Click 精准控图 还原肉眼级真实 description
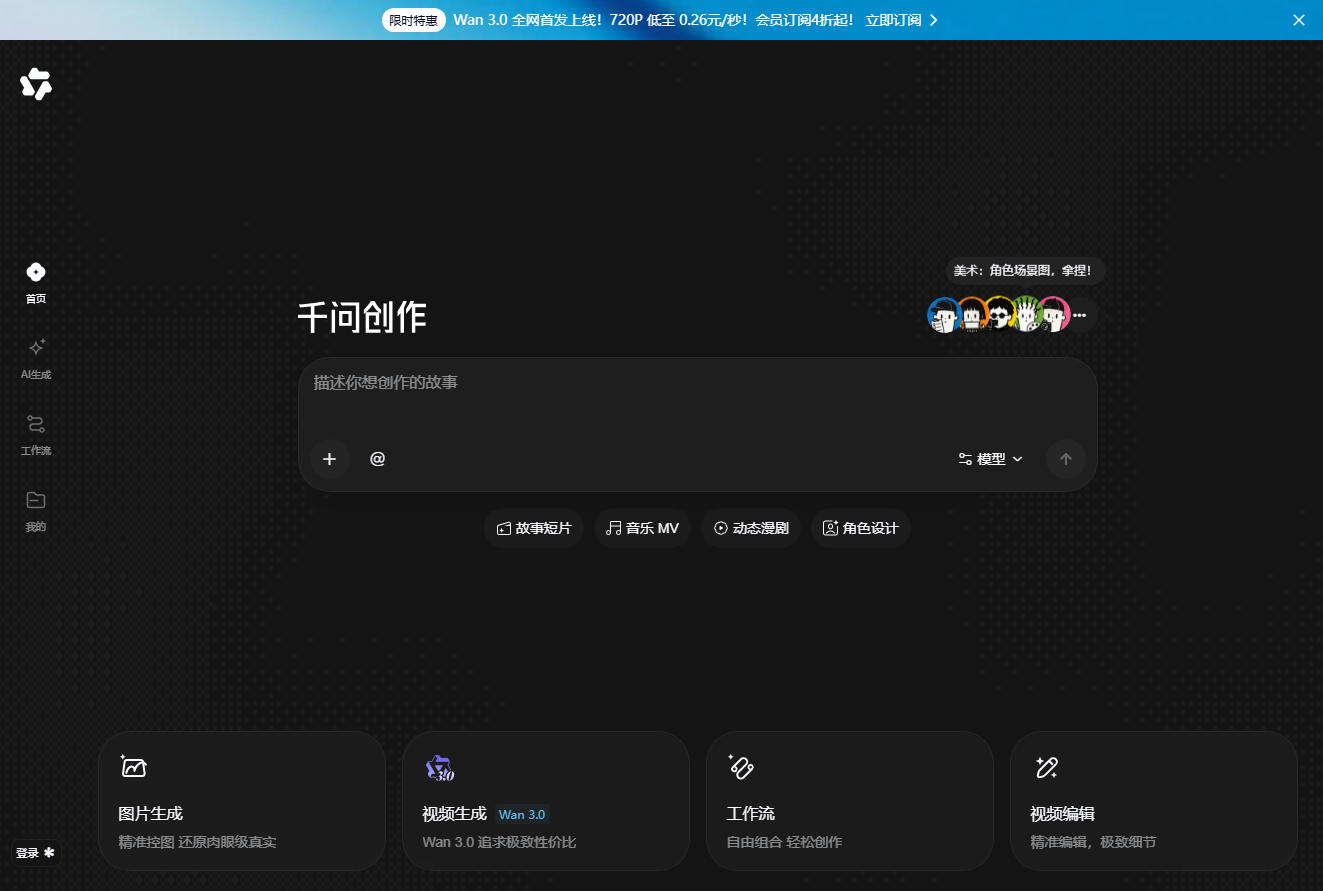 (x=197, y=842)
